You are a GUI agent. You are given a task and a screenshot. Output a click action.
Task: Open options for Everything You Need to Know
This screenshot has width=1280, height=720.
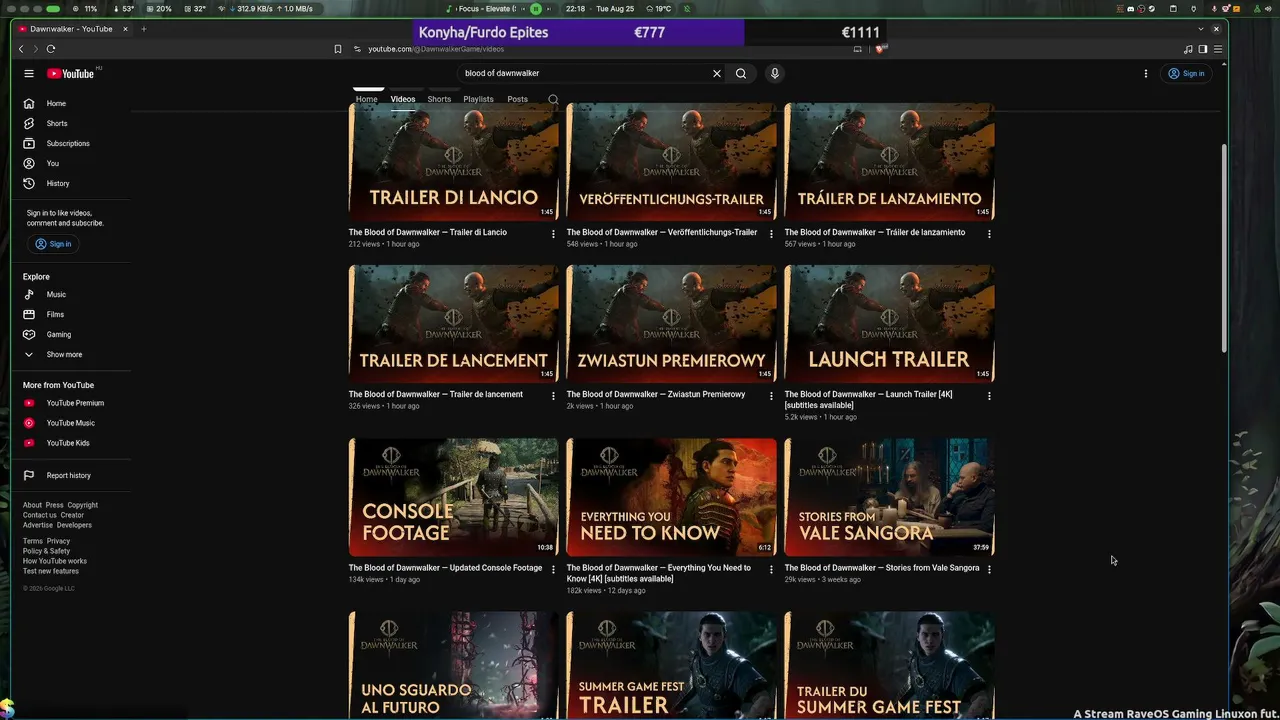(x=771, y=569)
